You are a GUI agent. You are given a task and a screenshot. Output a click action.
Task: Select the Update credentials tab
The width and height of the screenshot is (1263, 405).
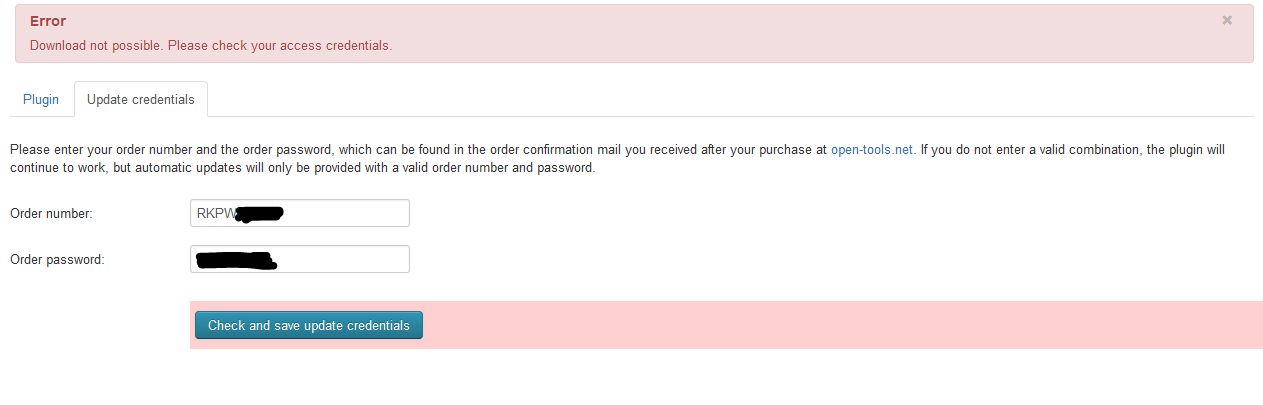141,100
